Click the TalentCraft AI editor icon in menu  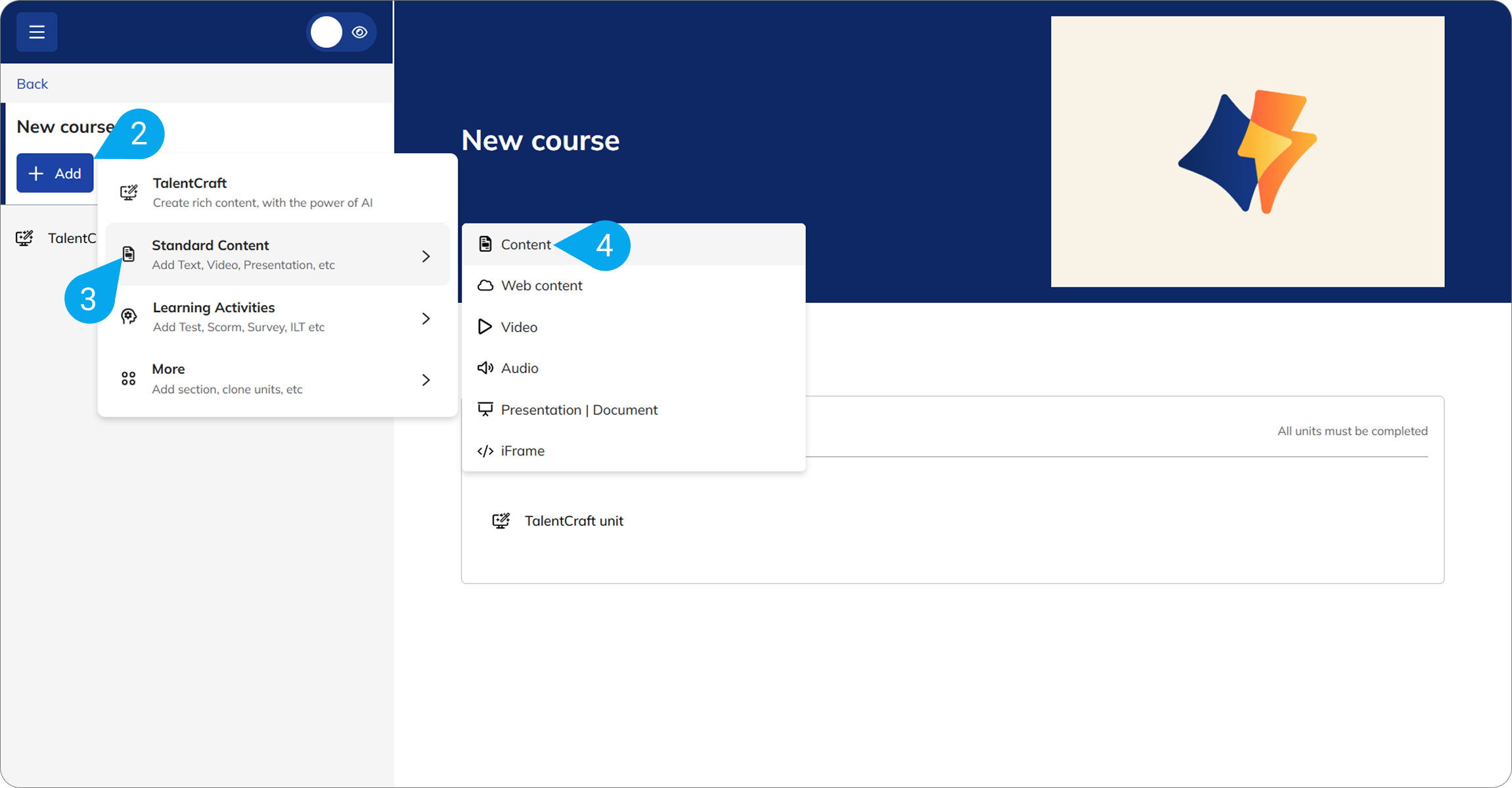tap(129, 192)
